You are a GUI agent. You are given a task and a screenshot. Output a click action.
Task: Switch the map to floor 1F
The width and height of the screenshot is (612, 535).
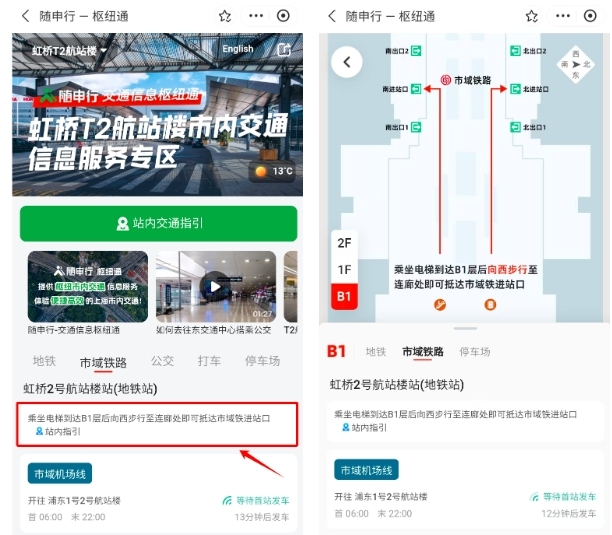pos(344,270)
